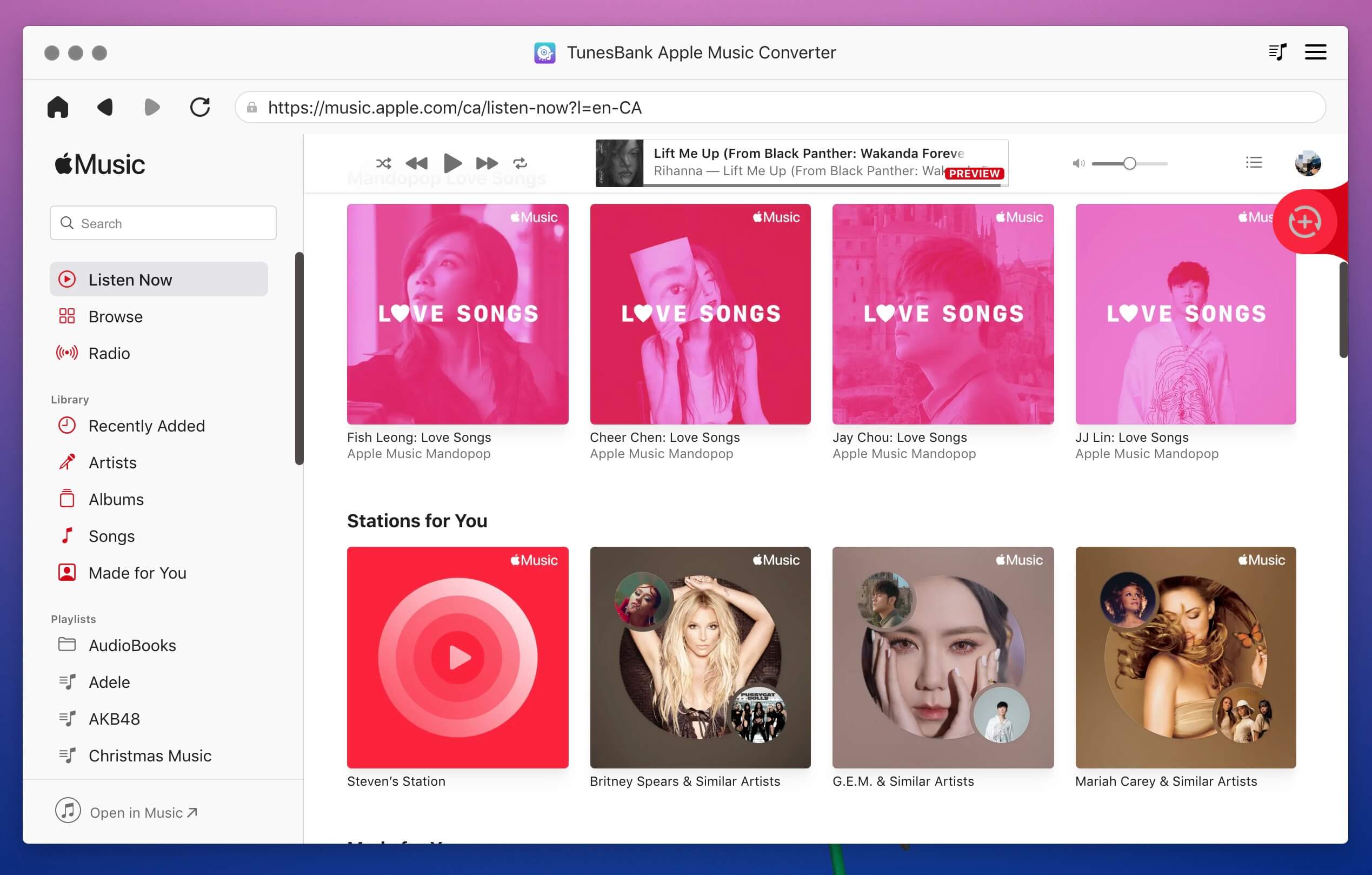This screenshot has width=1372, height=875.
Task: Open the Browse section in sidebar
Action: [116, 316]
